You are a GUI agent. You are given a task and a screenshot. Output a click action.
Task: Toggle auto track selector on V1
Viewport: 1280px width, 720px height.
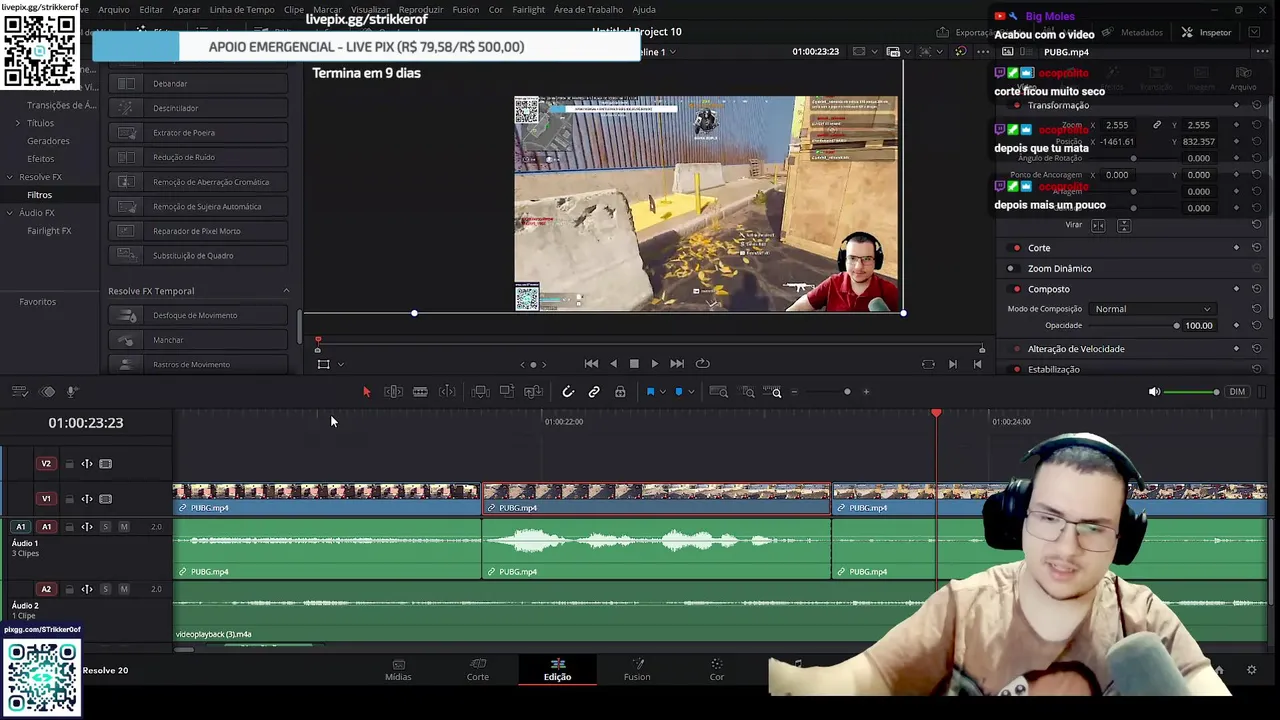click(87, 499)
